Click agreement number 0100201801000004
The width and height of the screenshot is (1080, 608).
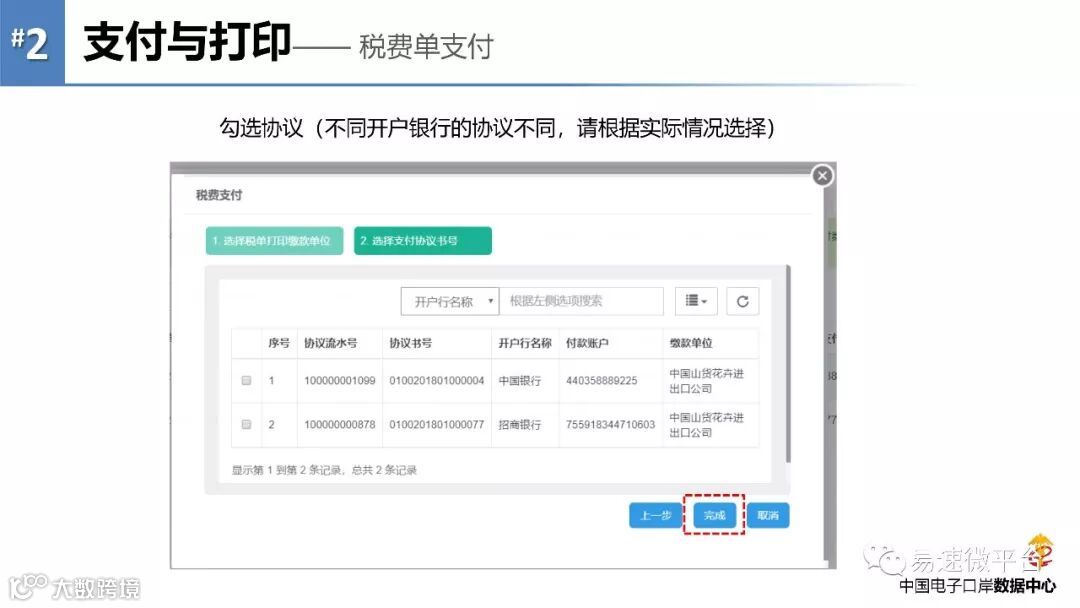pyautogui.click(x=437, y=381)
